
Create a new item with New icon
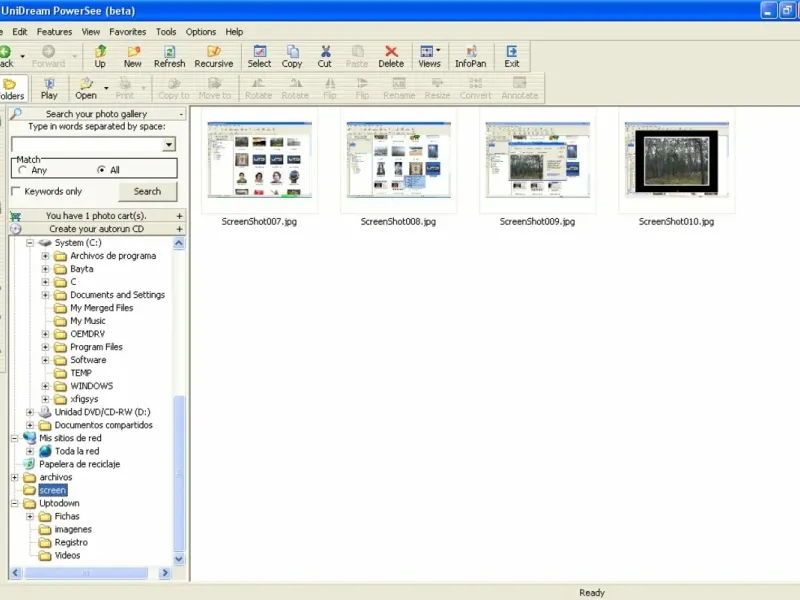(132, 56)
